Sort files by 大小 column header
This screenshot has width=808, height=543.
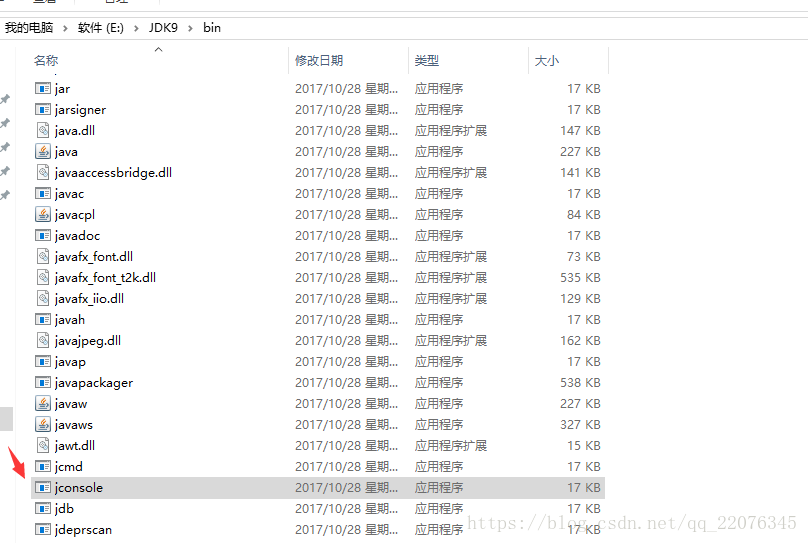click(547, 61)
